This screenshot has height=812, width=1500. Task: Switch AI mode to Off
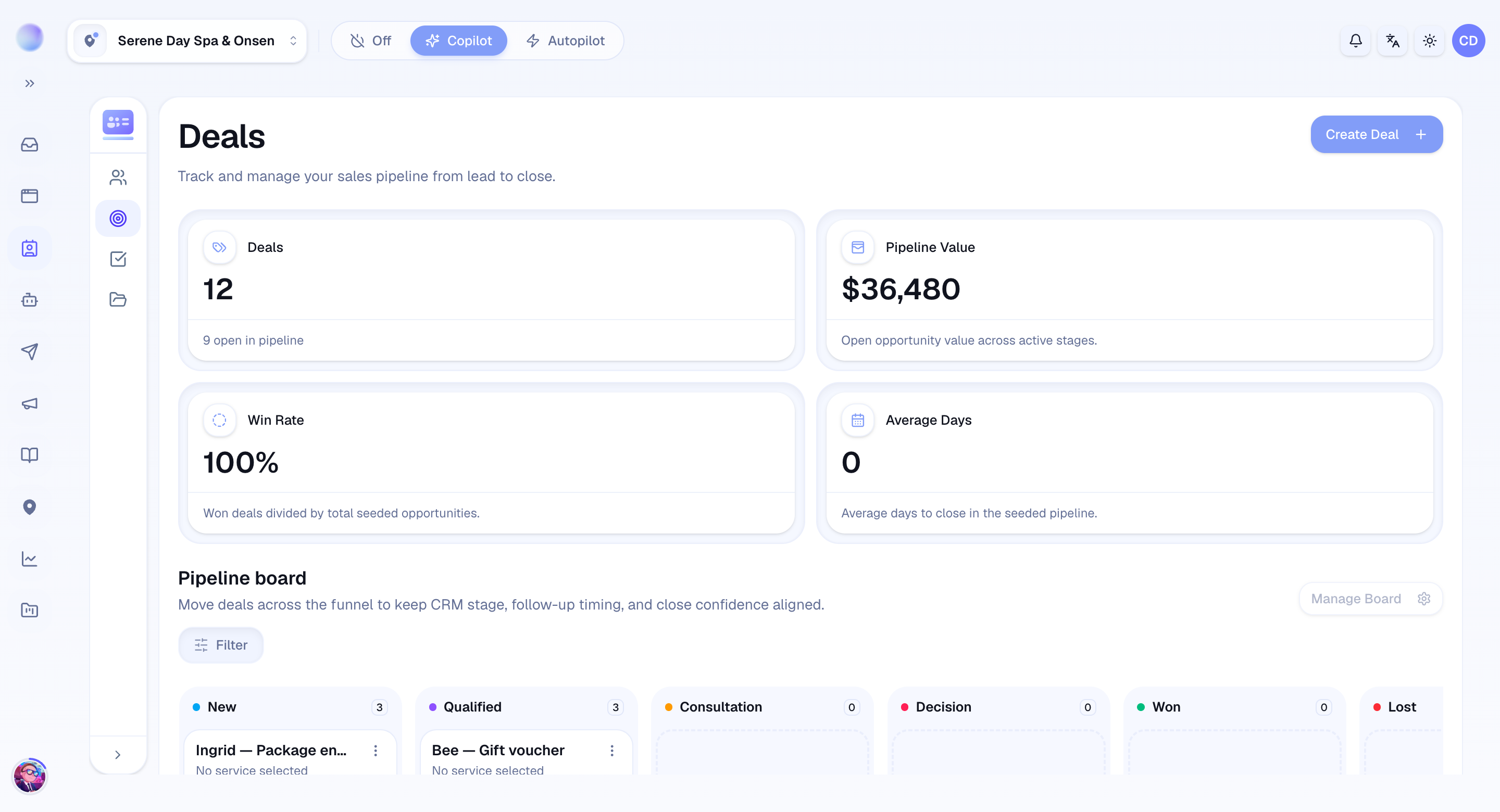point(371,41)
